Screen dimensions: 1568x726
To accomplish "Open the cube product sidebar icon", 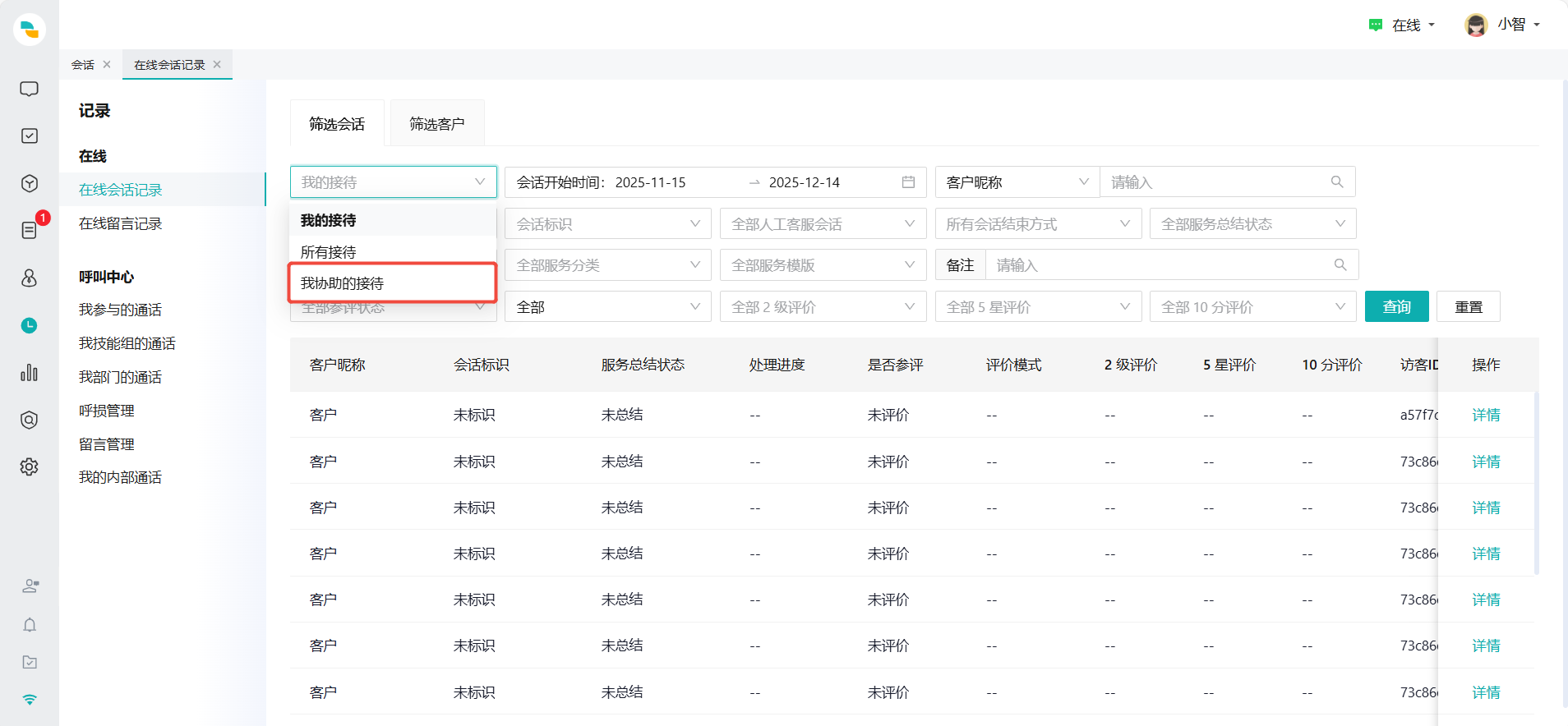I will [x=29, y=183].
